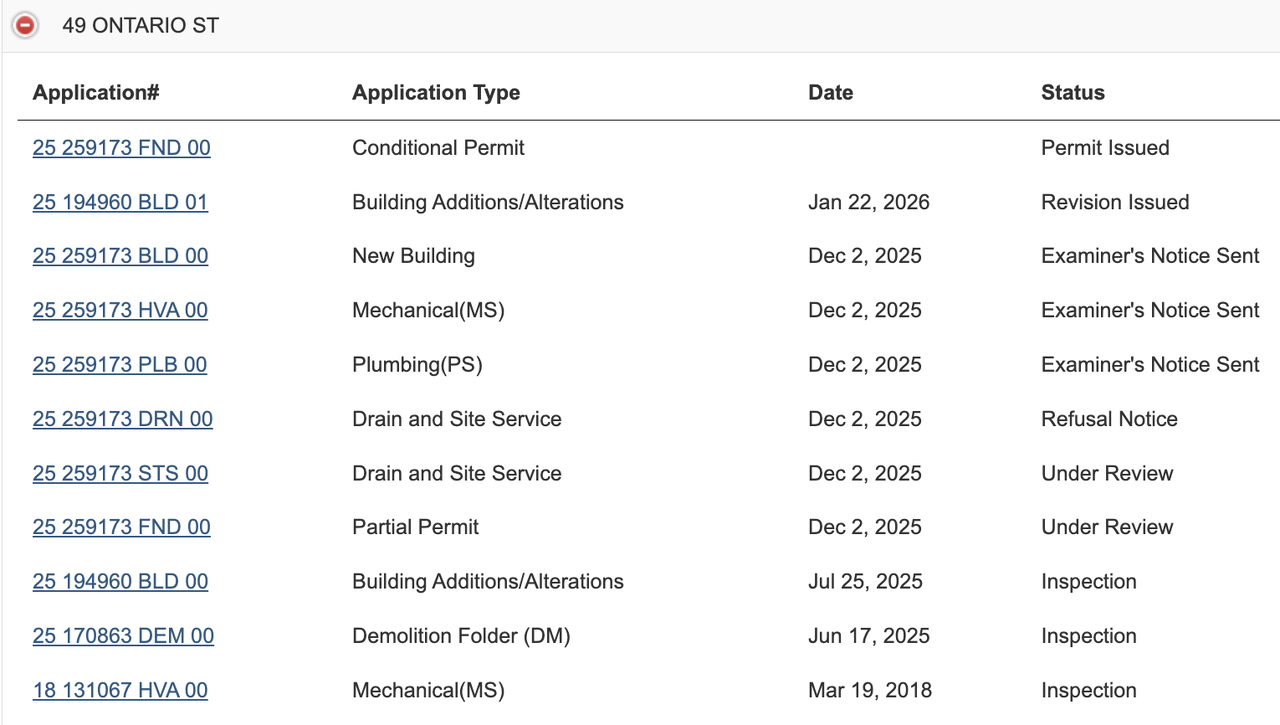Screen dimensions: 1280x725
Task: Click the Date column header
Action: [x=831, y=93]
